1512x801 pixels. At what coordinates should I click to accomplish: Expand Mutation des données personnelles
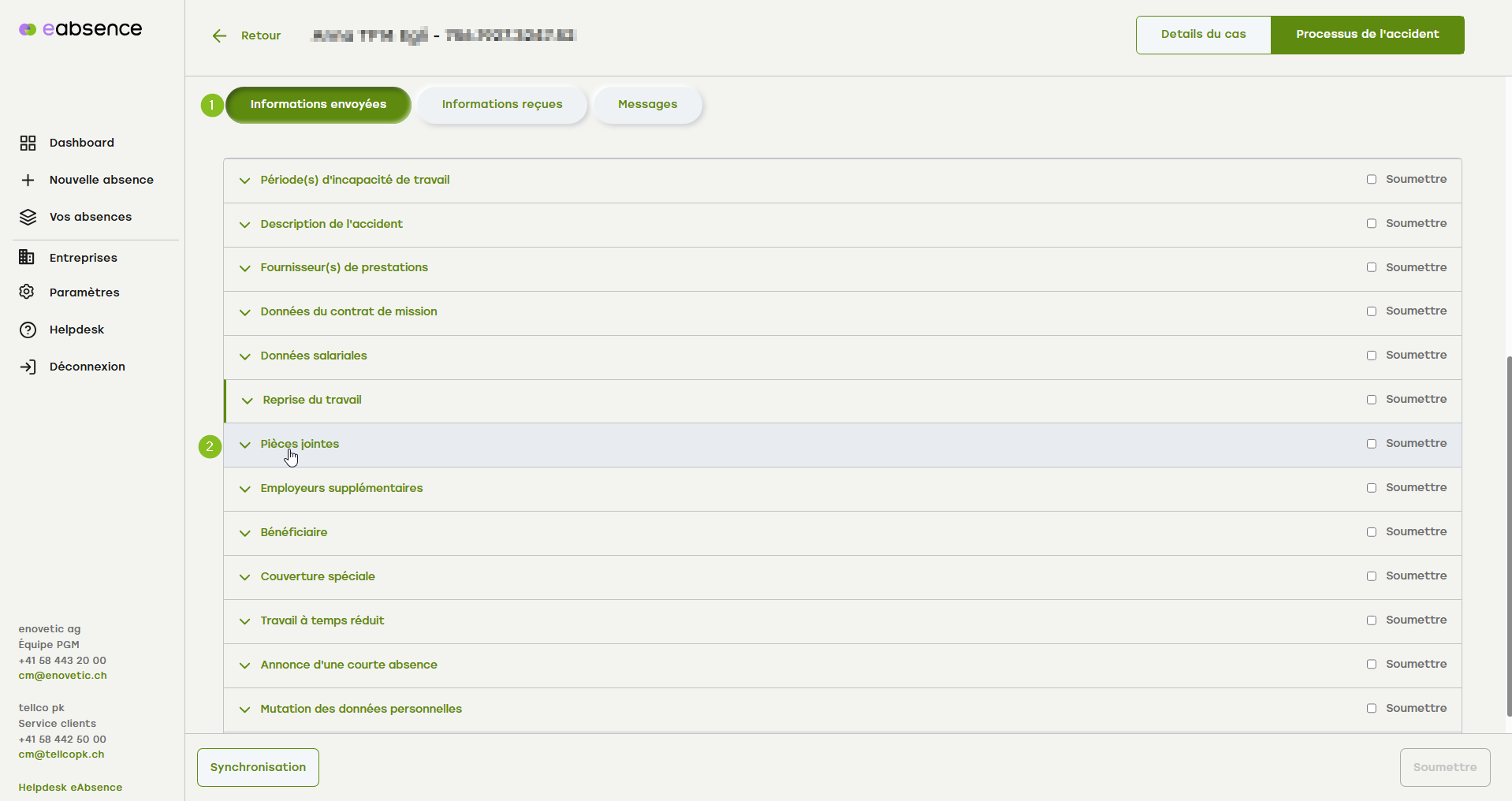pyautogui.click(x=244, y=710)
